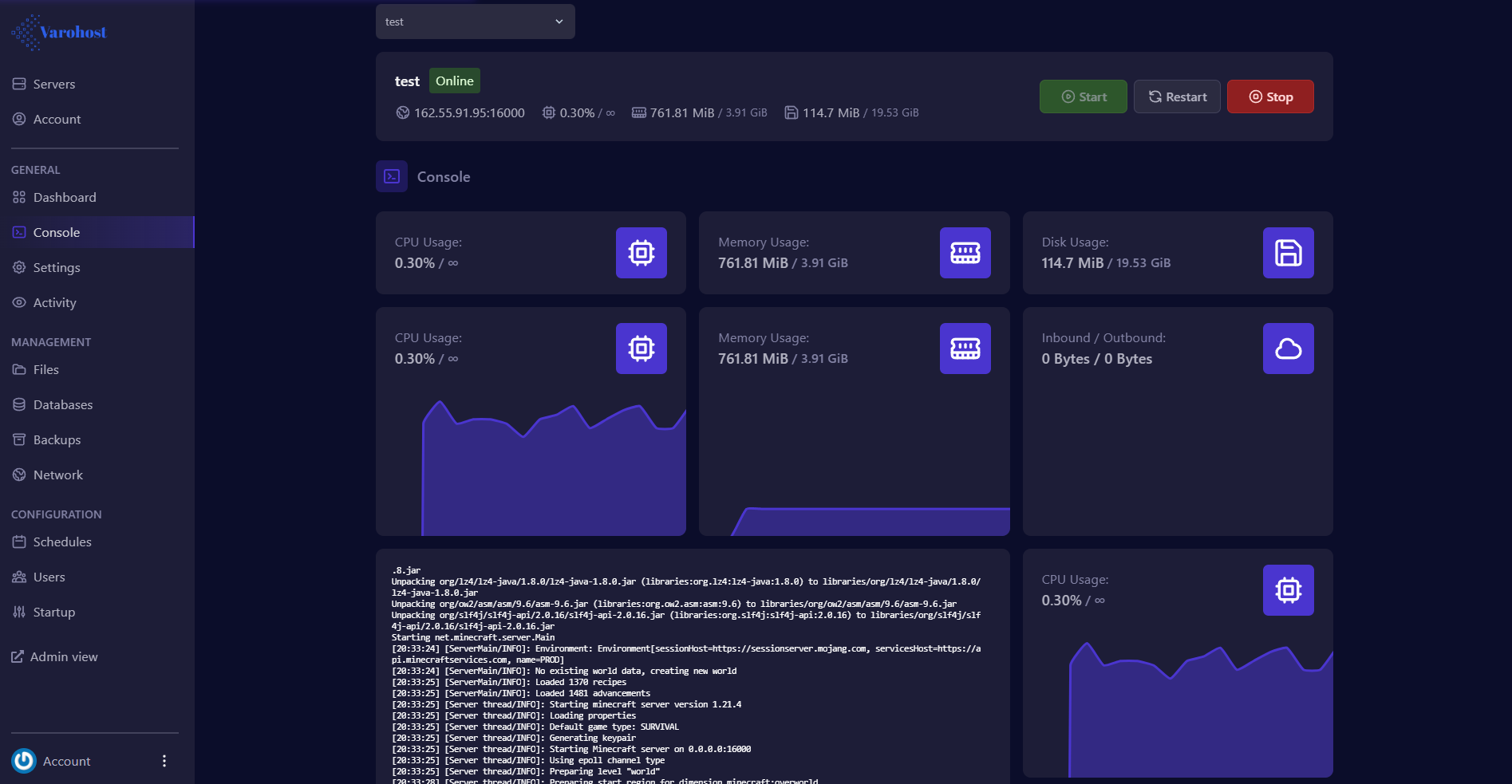Open the three-dot account menu
Screen dimensions: 1512x784
click(164, 761)
